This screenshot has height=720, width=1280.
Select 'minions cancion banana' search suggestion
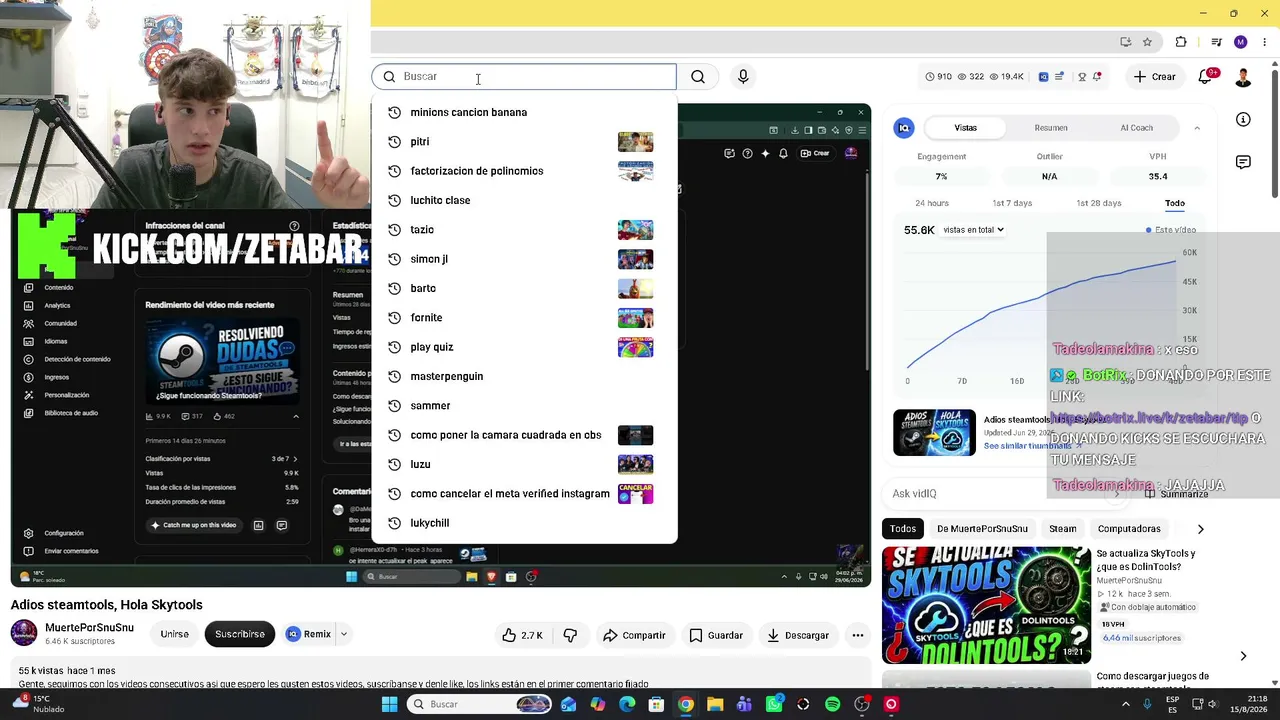[524, 113]
